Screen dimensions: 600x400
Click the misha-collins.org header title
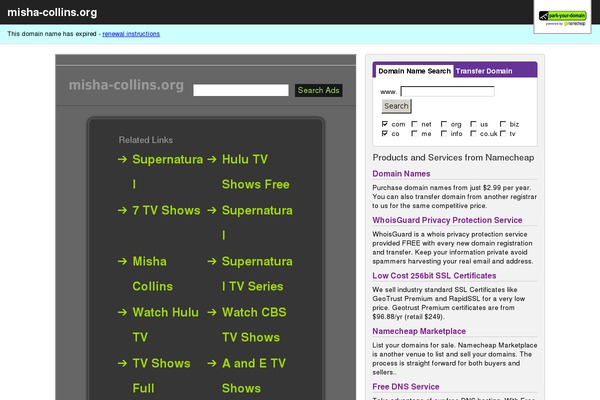click(52, 12)
